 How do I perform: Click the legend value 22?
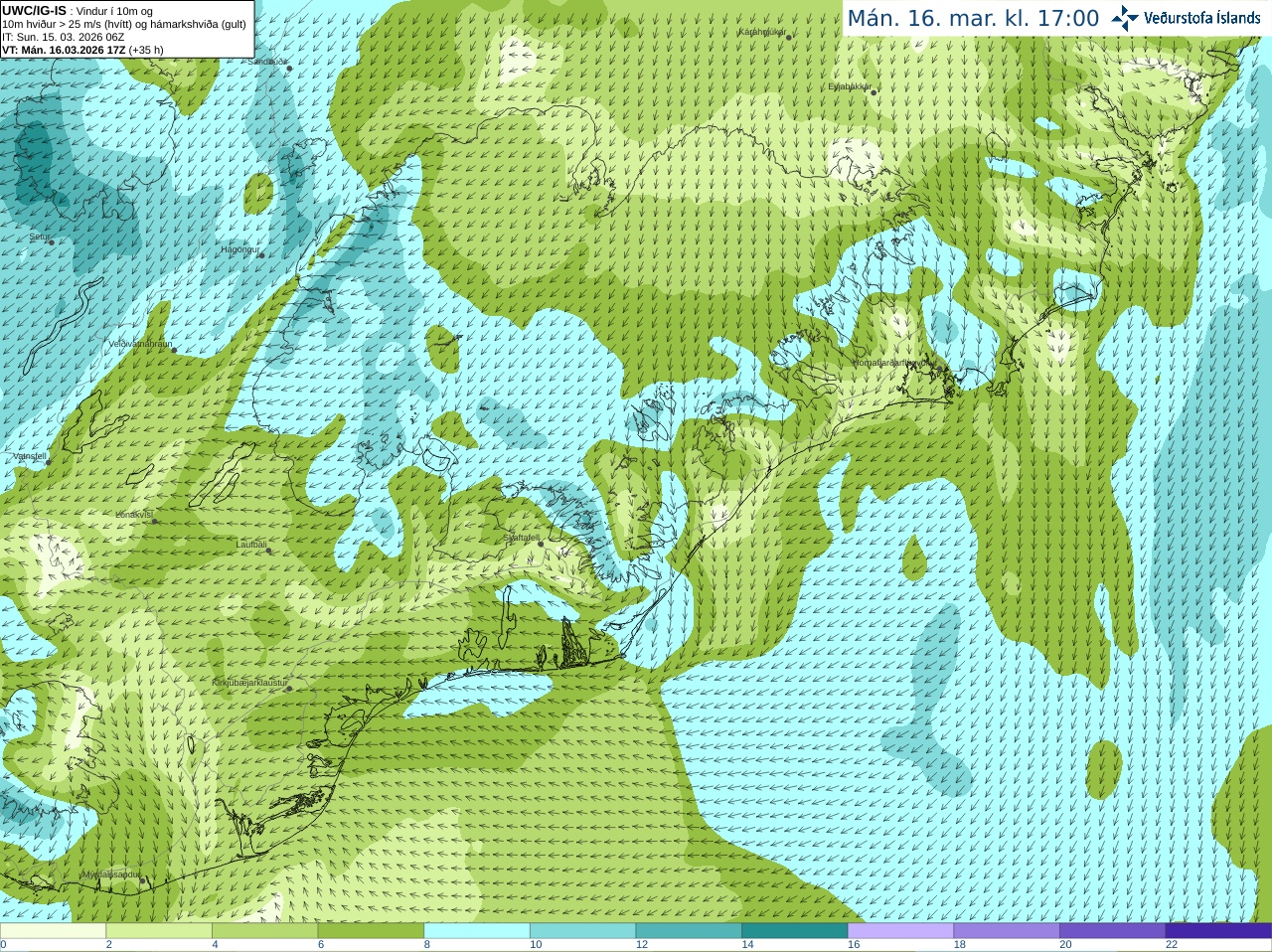tap(1172, 945)
